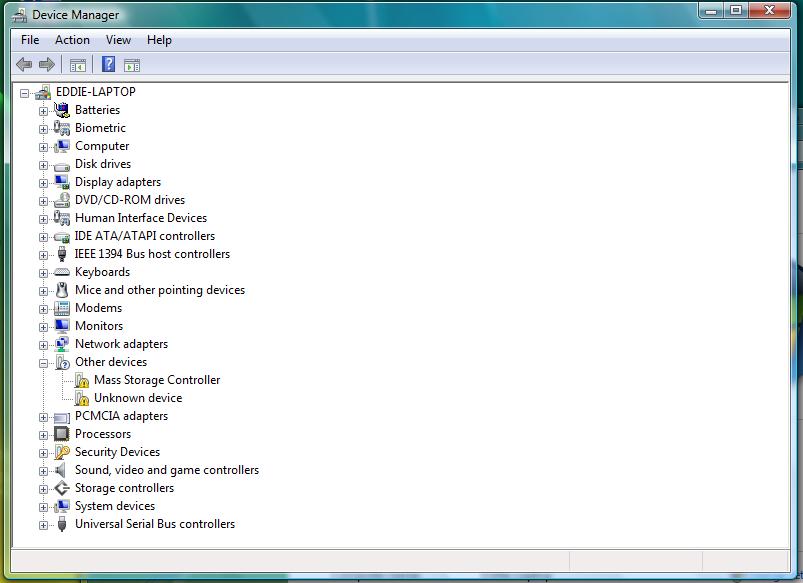Click the Batteries category icon
The width and height of the screenshot is (803, 583).
(62, 110)
